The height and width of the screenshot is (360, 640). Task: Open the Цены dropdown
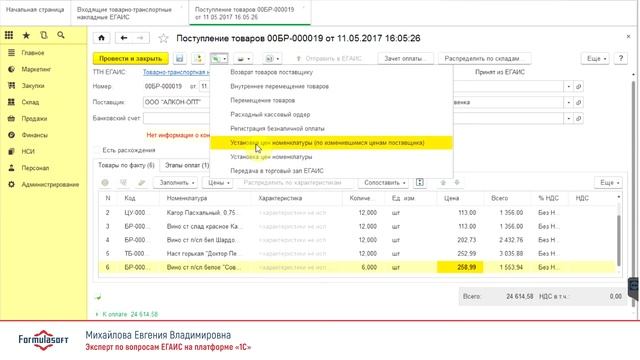pyautogui.click(x=218, y=183)
